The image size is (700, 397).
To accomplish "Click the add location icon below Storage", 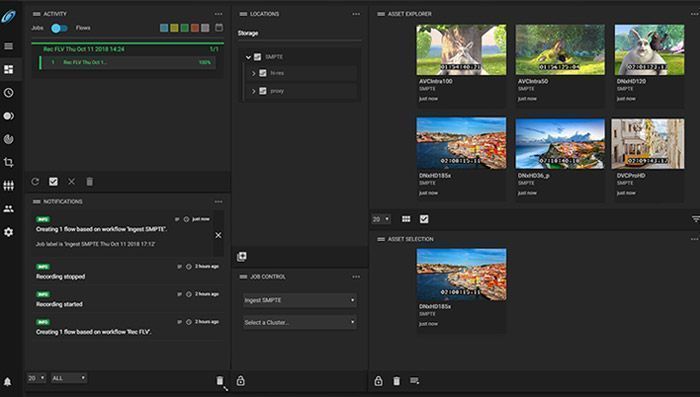I will 242,256.
